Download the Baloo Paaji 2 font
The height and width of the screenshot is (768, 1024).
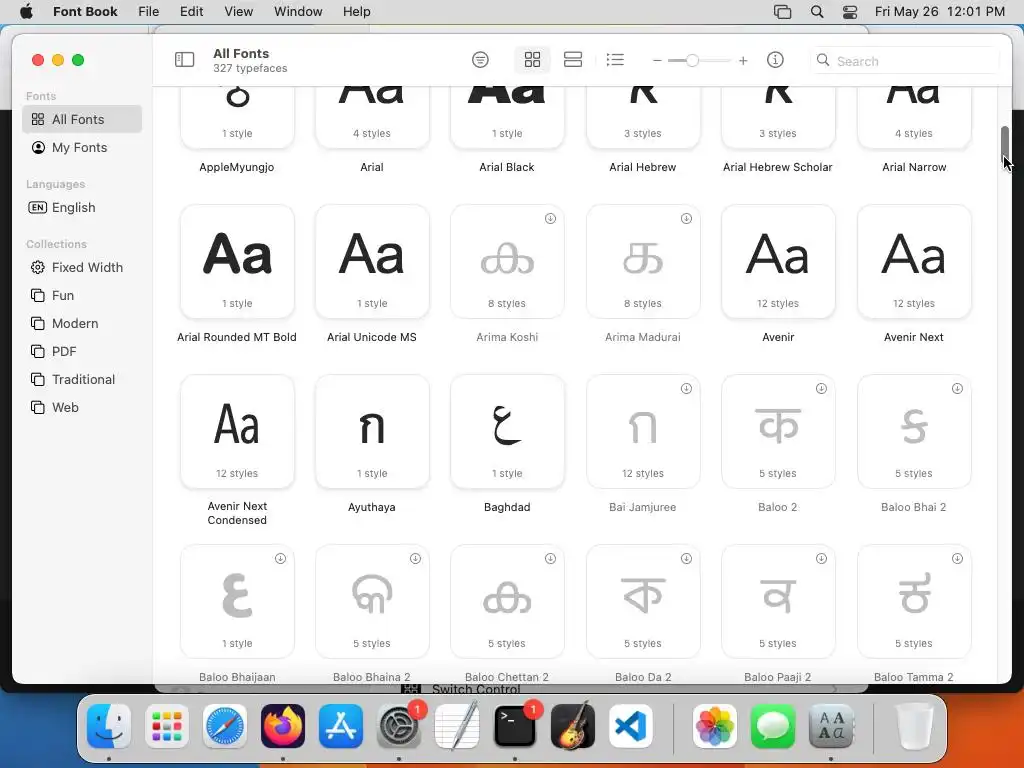(822, 558)
